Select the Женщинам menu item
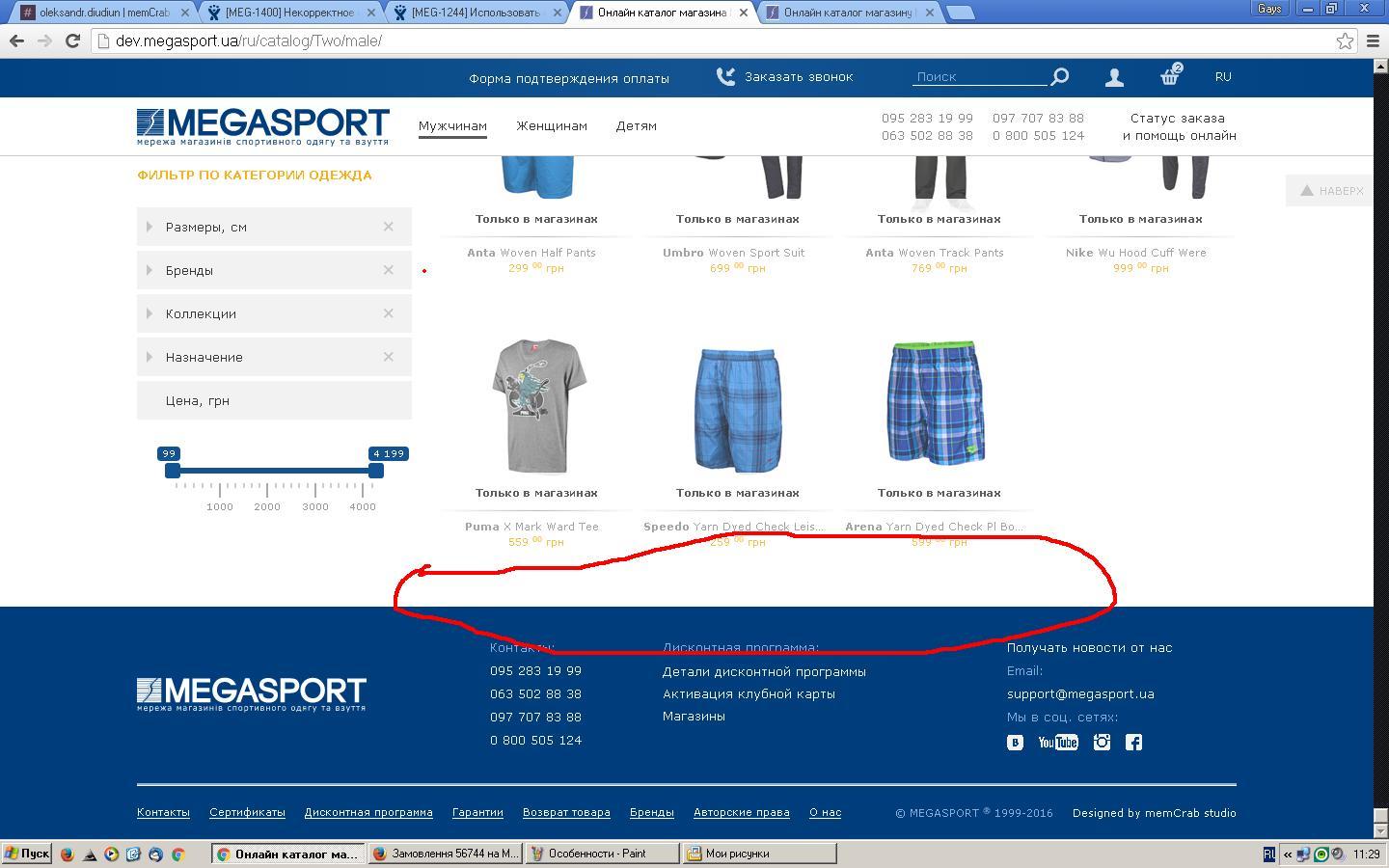This screenshot has width=1389, height=868. tap(552, 126)
